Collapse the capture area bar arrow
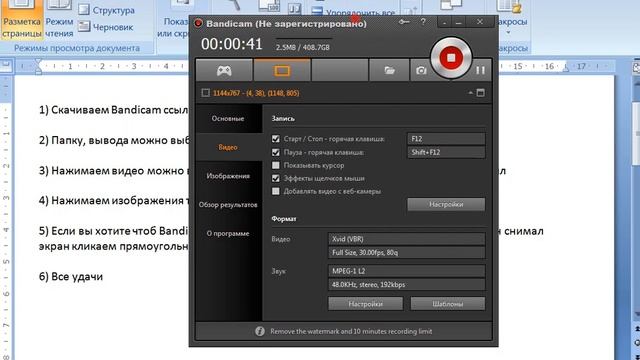Viewport: 640px width, 360px height. 471,93
